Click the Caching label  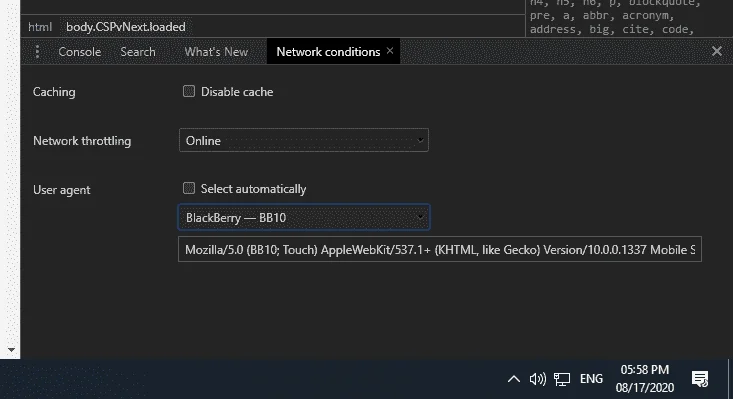(54, 92)
